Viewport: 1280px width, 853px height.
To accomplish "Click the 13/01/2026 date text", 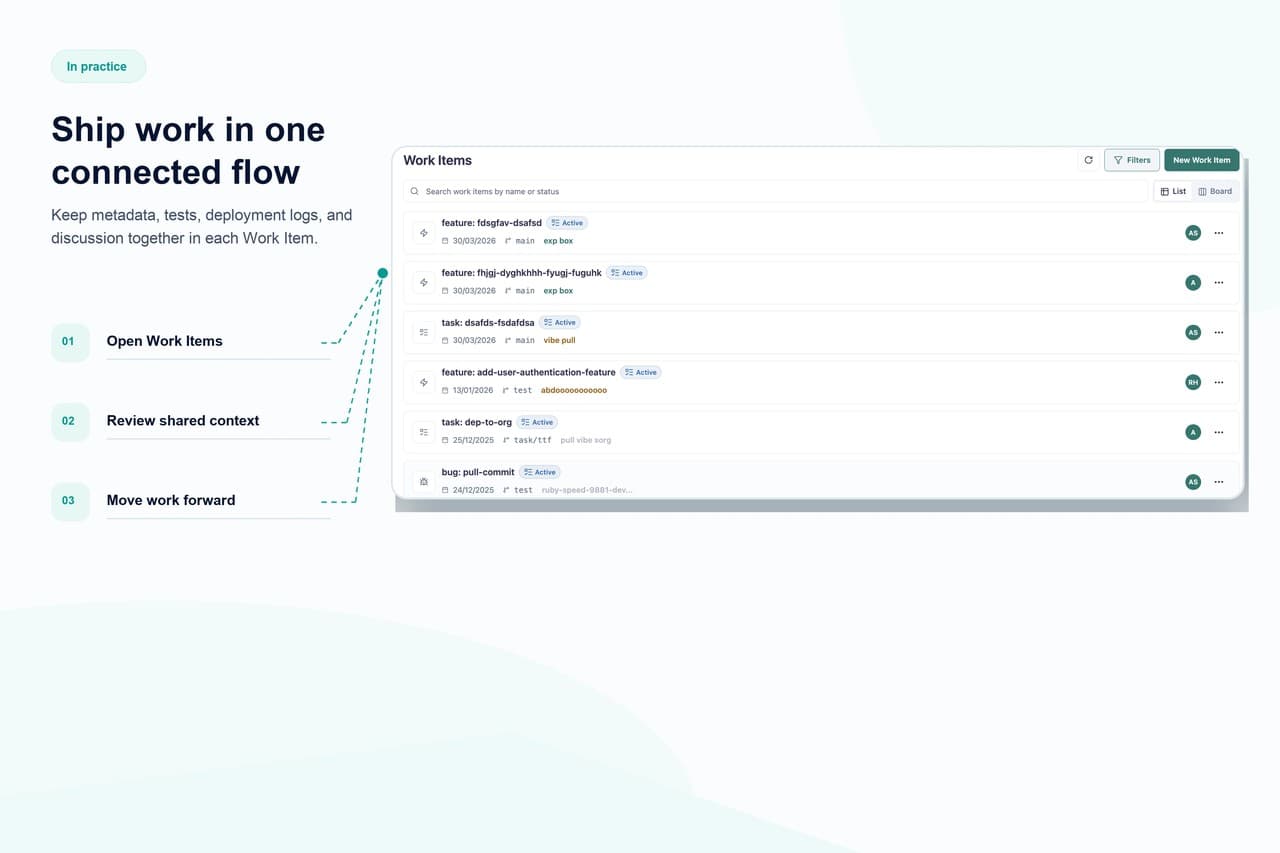I will coord(473,390).
